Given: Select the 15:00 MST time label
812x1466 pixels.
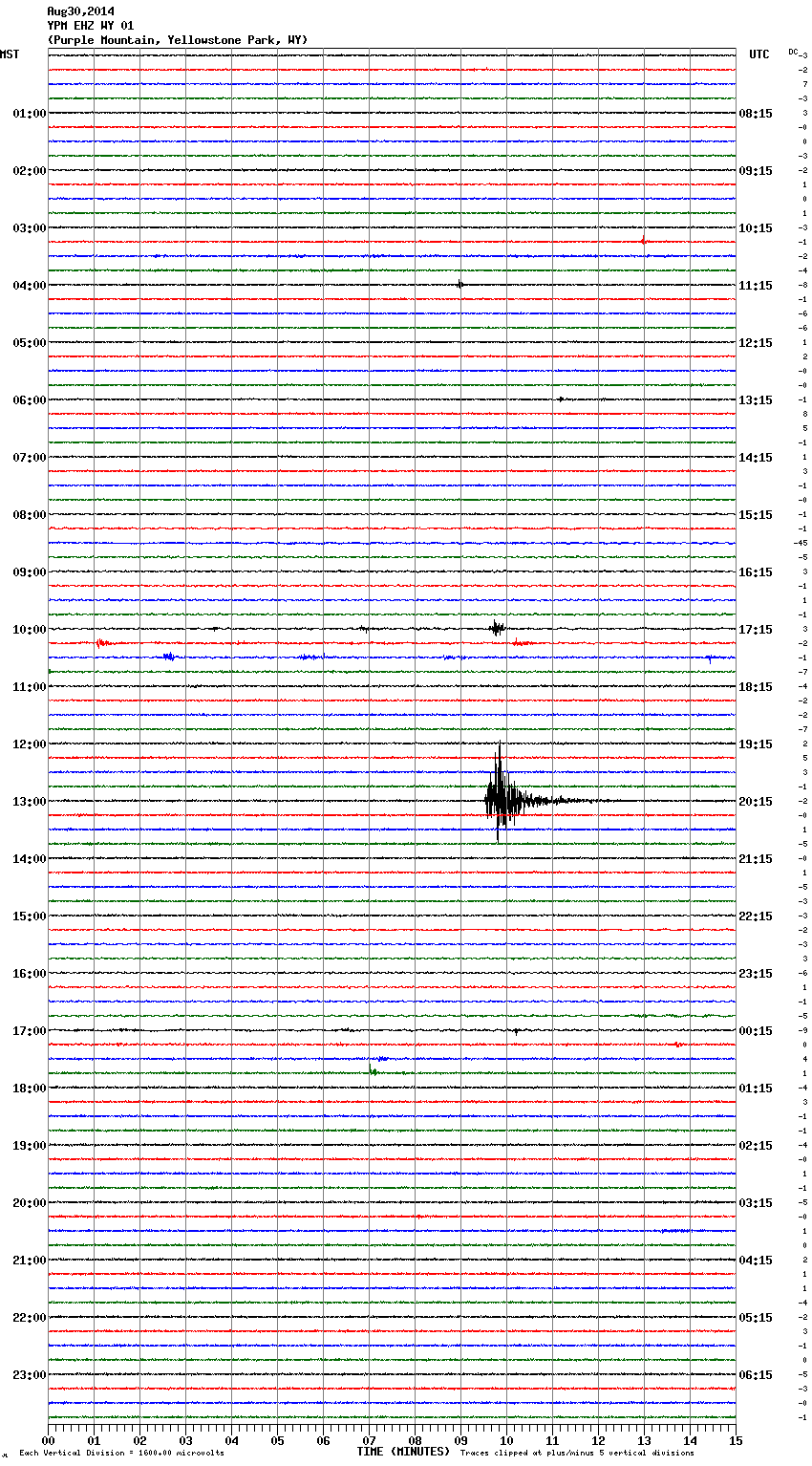Looking at the screenshot, I should pyautogui.click(x=30, y=916).
